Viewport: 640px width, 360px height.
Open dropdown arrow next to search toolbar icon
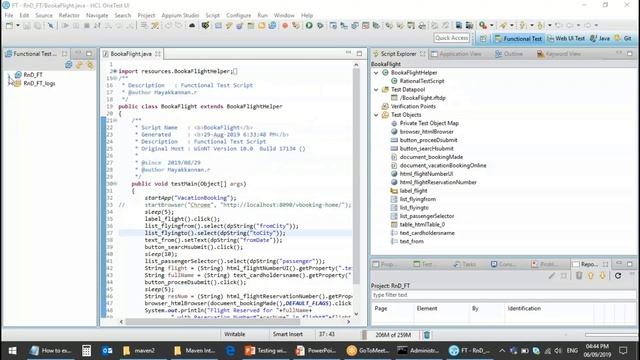(x=491, y=25)
